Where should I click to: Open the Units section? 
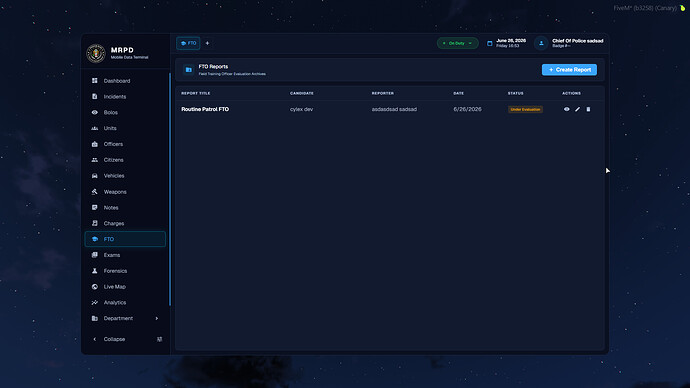pos(125,128)
